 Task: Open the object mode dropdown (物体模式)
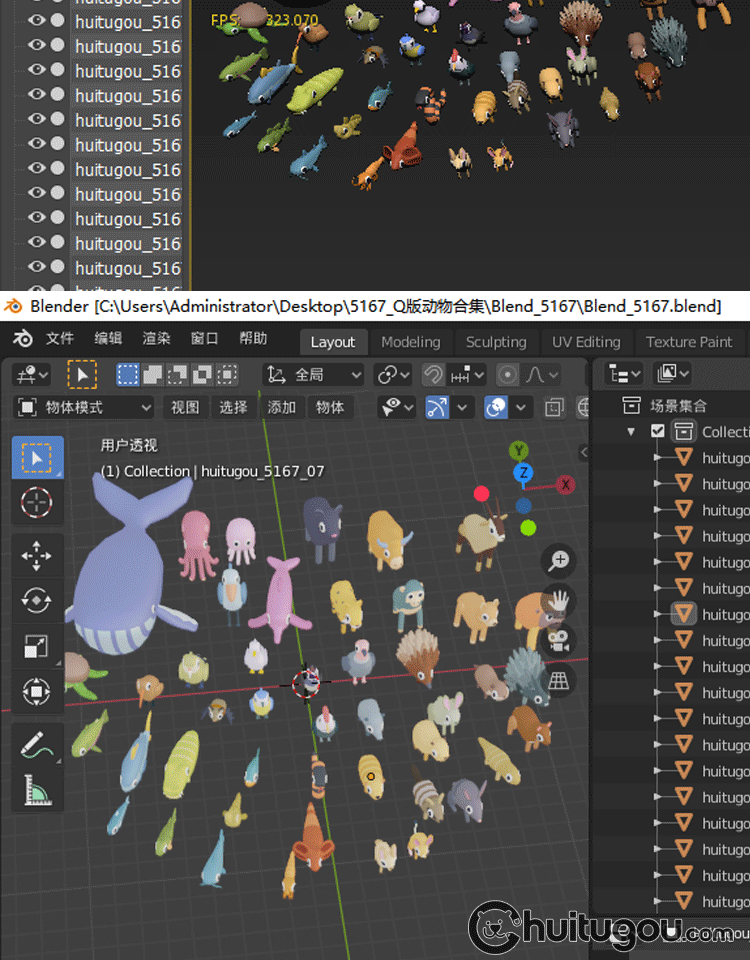[x=85, y=407]
